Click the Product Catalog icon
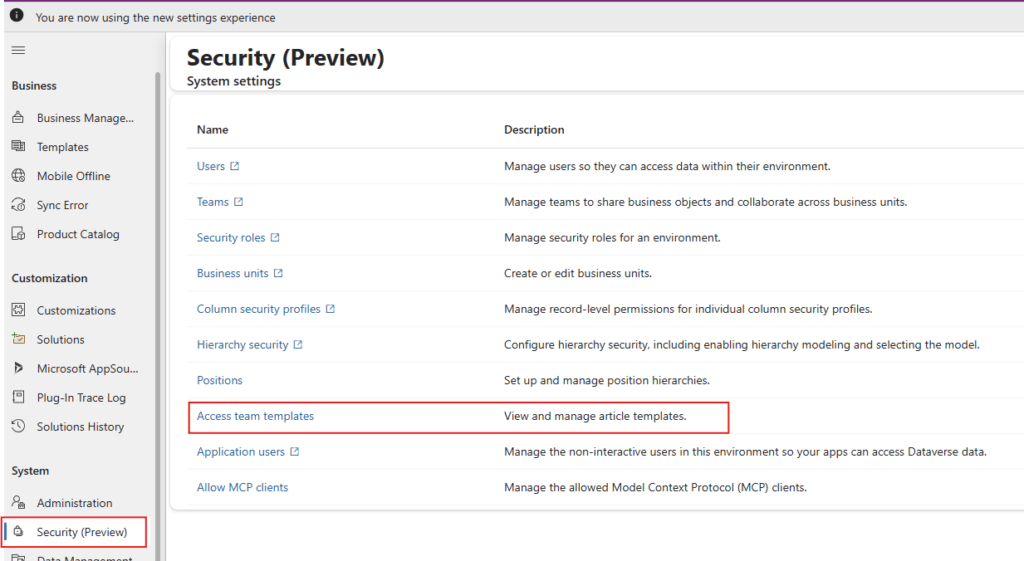This screenshot has height=561, width=1024. click(x=18, y=234)
